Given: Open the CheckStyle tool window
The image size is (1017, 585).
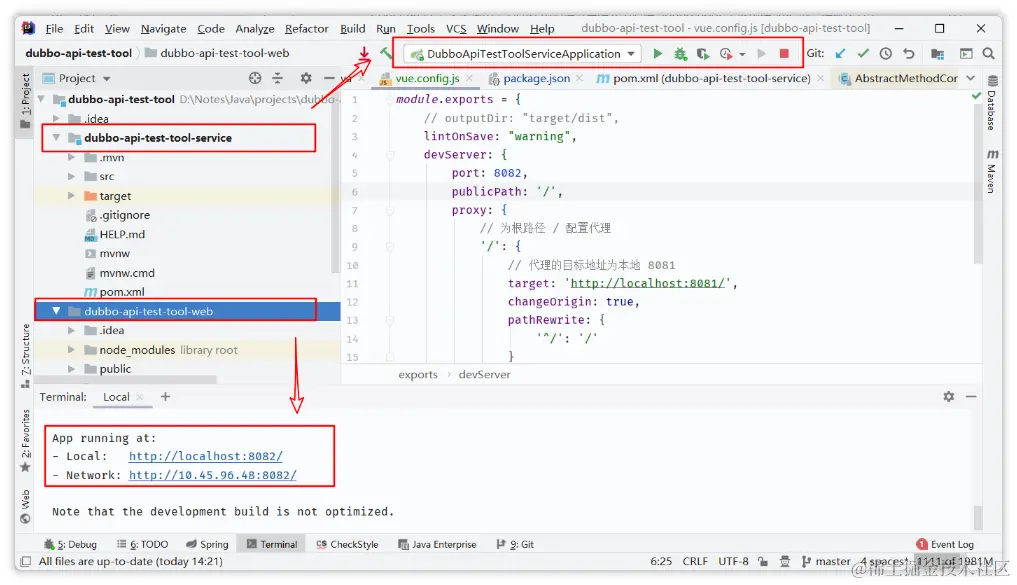Looking at the screenshot, I should tap(347, 544).
